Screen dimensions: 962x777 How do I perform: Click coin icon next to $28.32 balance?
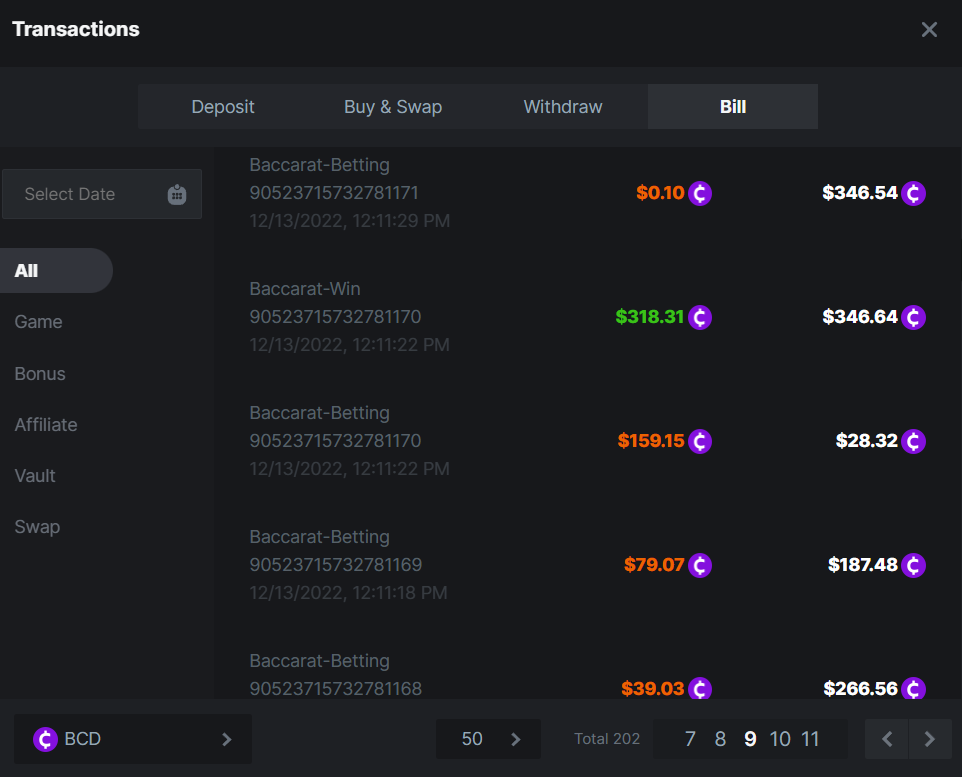click(913, 441)
